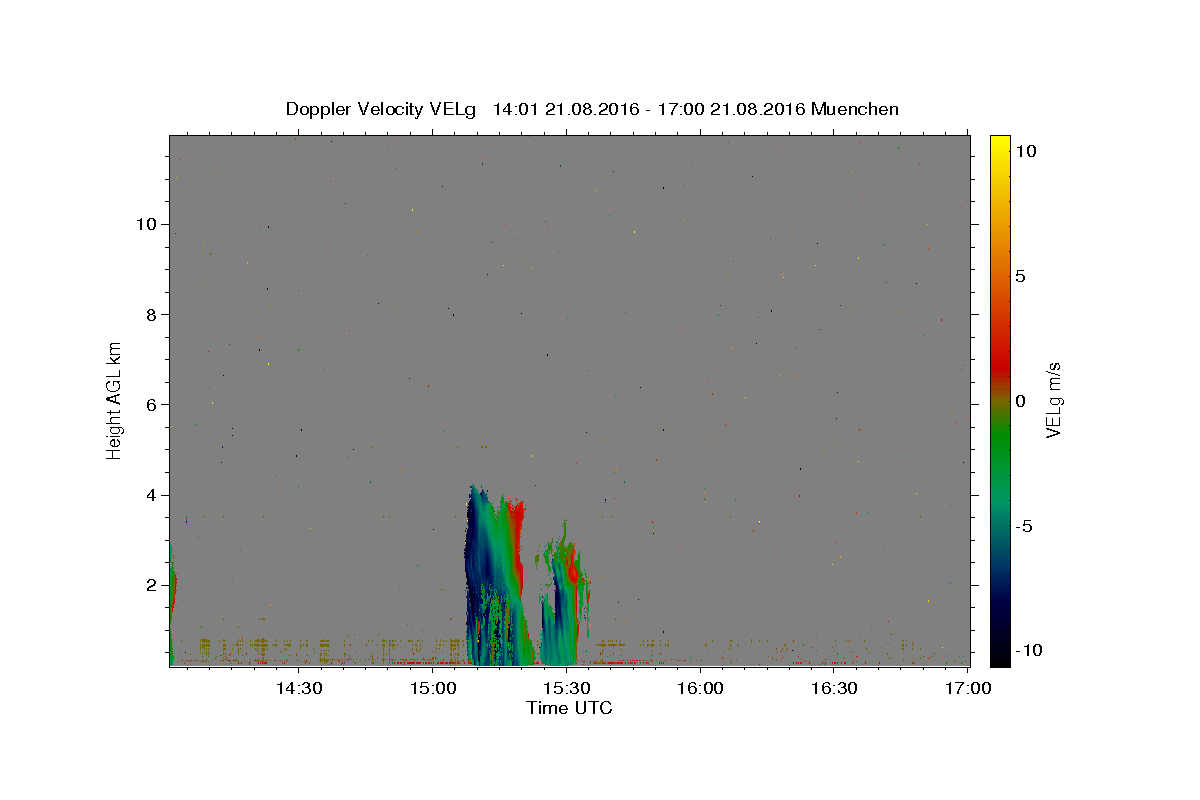Screen dimensions: 1200x800
Task: Click the green echo at the left plot edge
Action: point(172,600)
